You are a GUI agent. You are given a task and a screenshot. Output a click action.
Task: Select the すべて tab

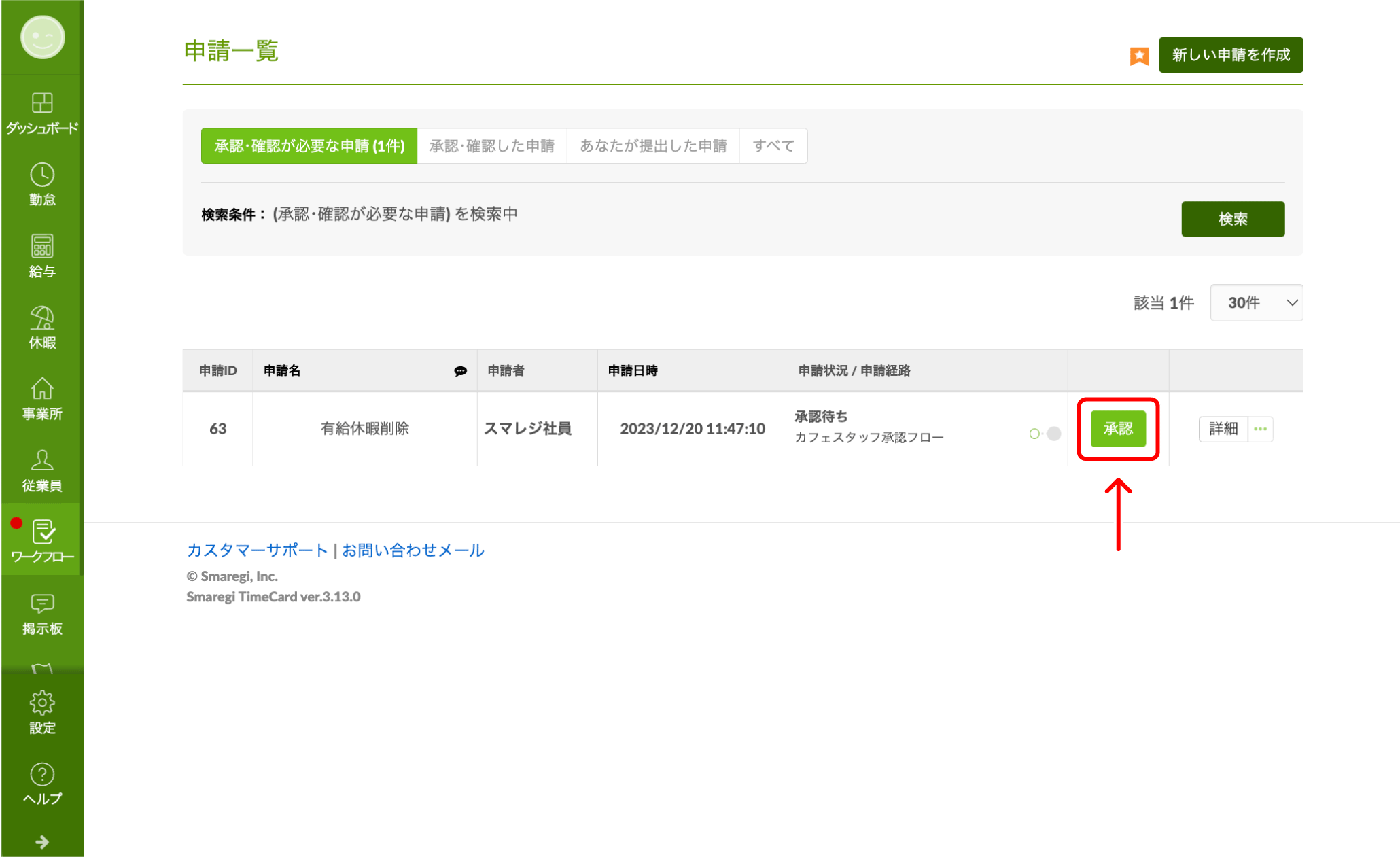(773, 145)
